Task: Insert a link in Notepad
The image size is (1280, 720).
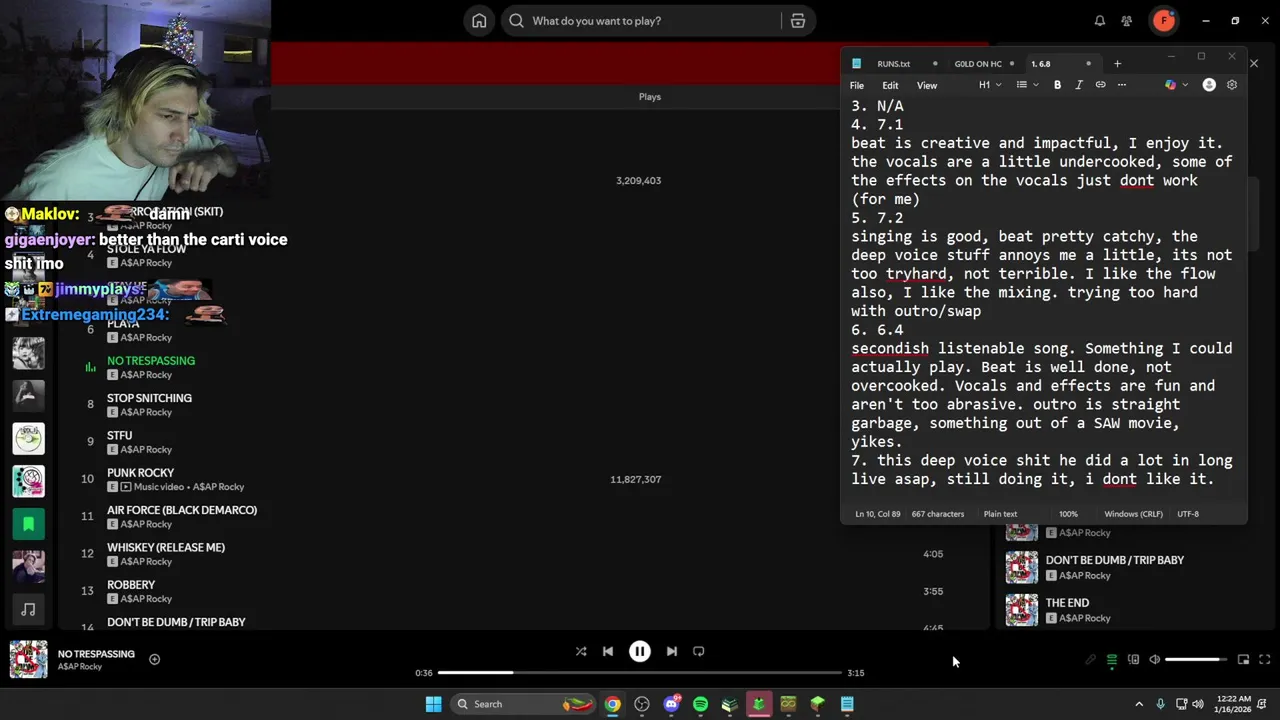Action: (x=1100, y=85)
